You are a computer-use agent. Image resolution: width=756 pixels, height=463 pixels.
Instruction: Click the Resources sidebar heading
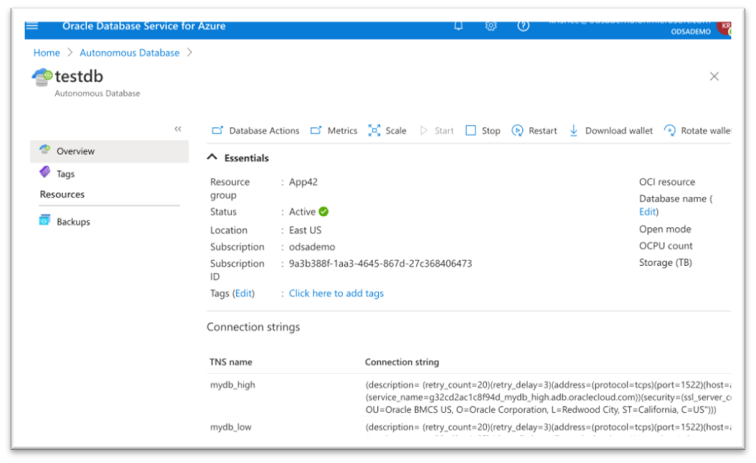point(62,194)
